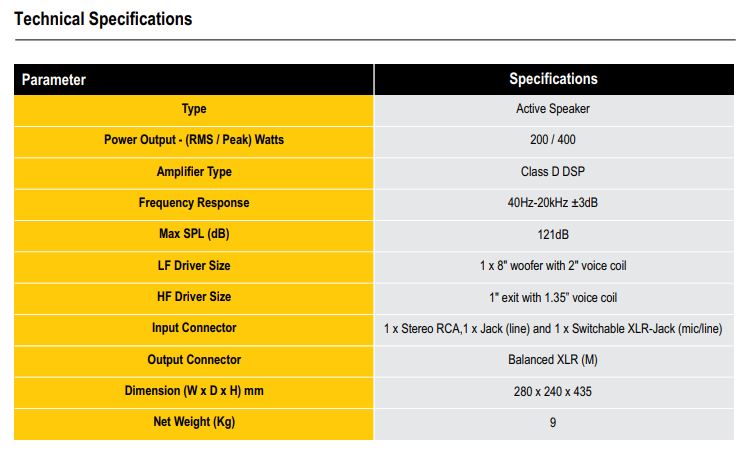The image size is (750, 464).
Task: Click the Technical Specifications heading
Action: (x=104, y=19)
